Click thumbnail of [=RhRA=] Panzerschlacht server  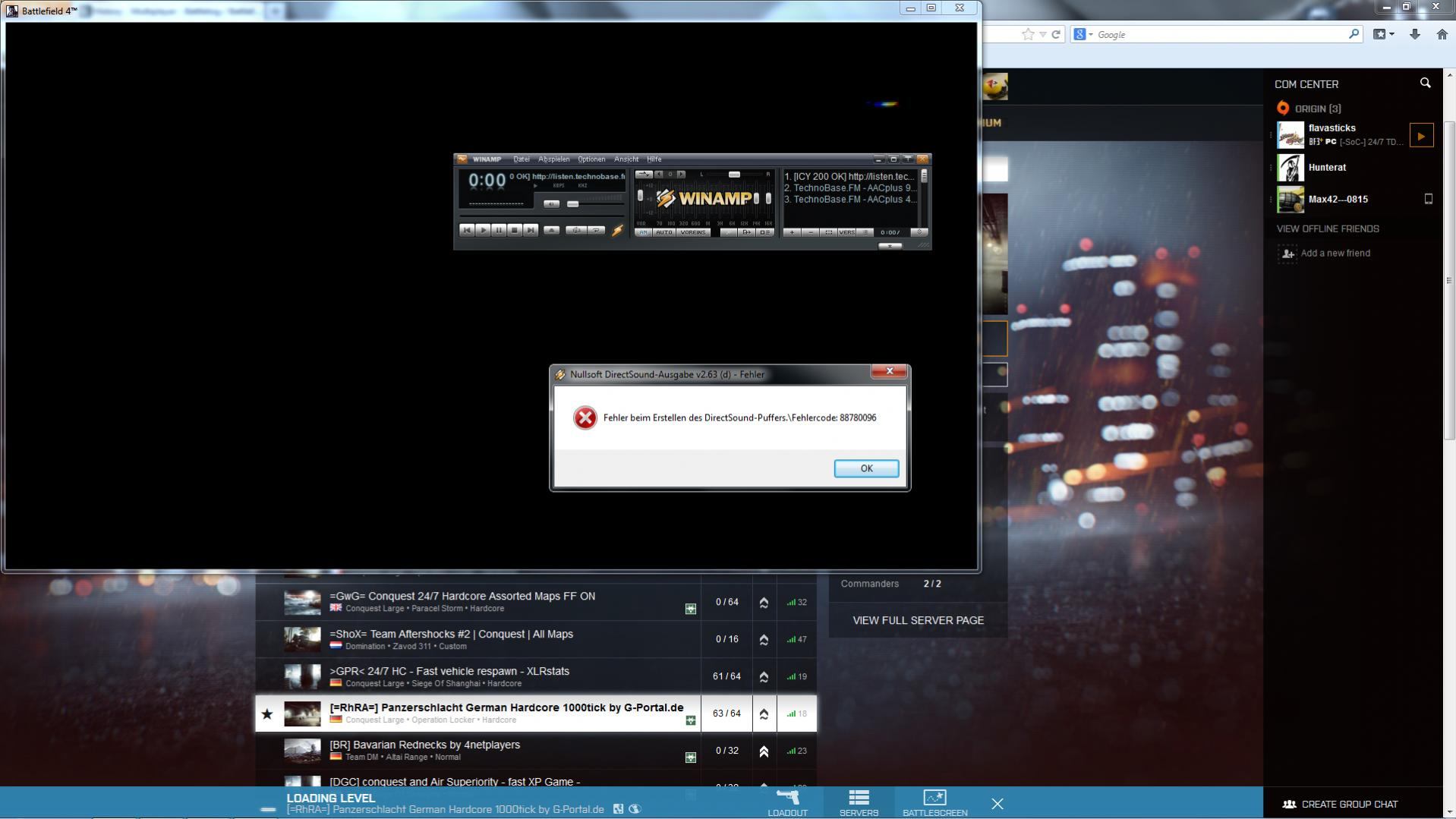pos(302,713)
